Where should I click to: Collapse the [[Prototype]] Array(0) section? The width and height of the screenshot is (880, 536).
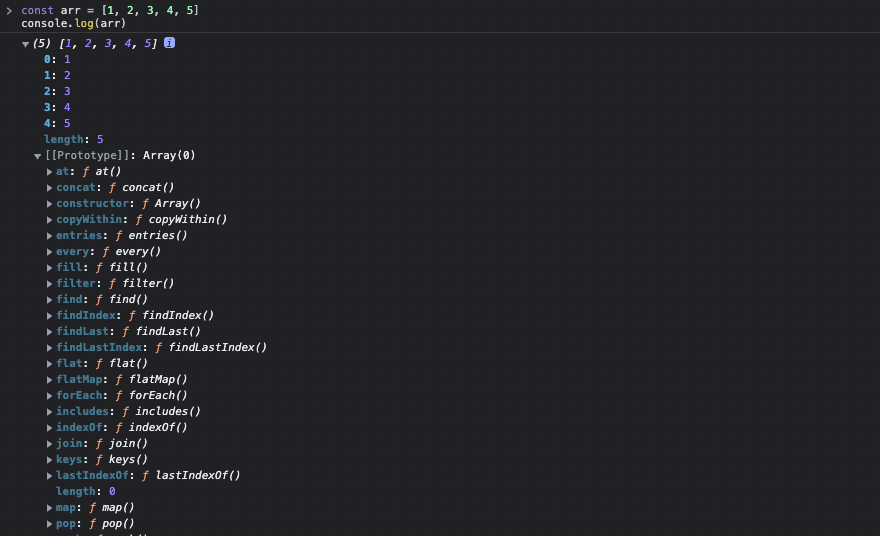(x=38, y=156)
